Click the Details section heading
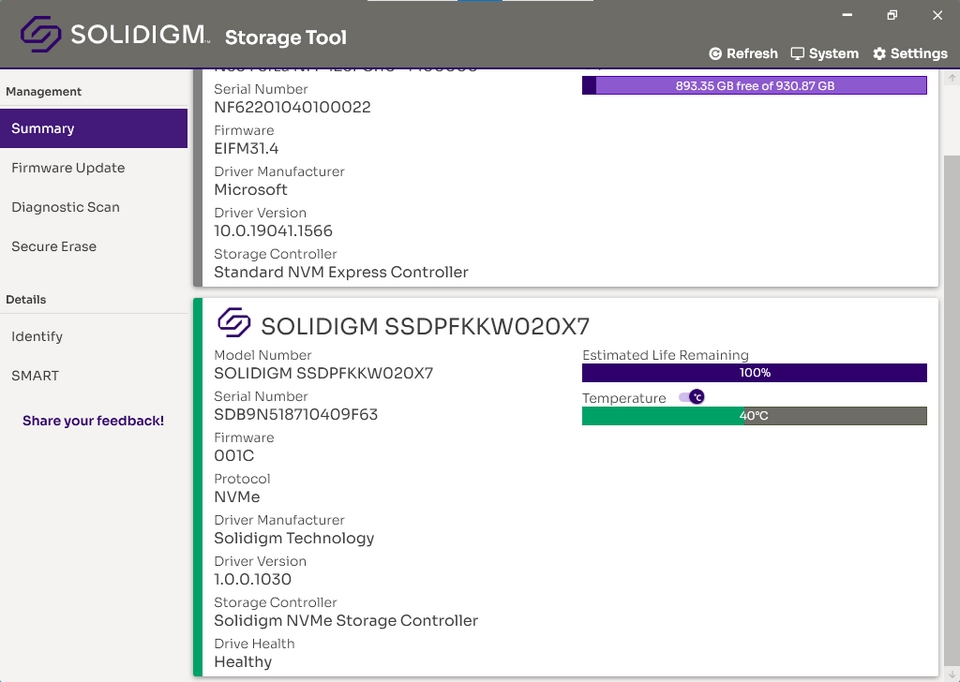The image size is (960, 682). 26,300
